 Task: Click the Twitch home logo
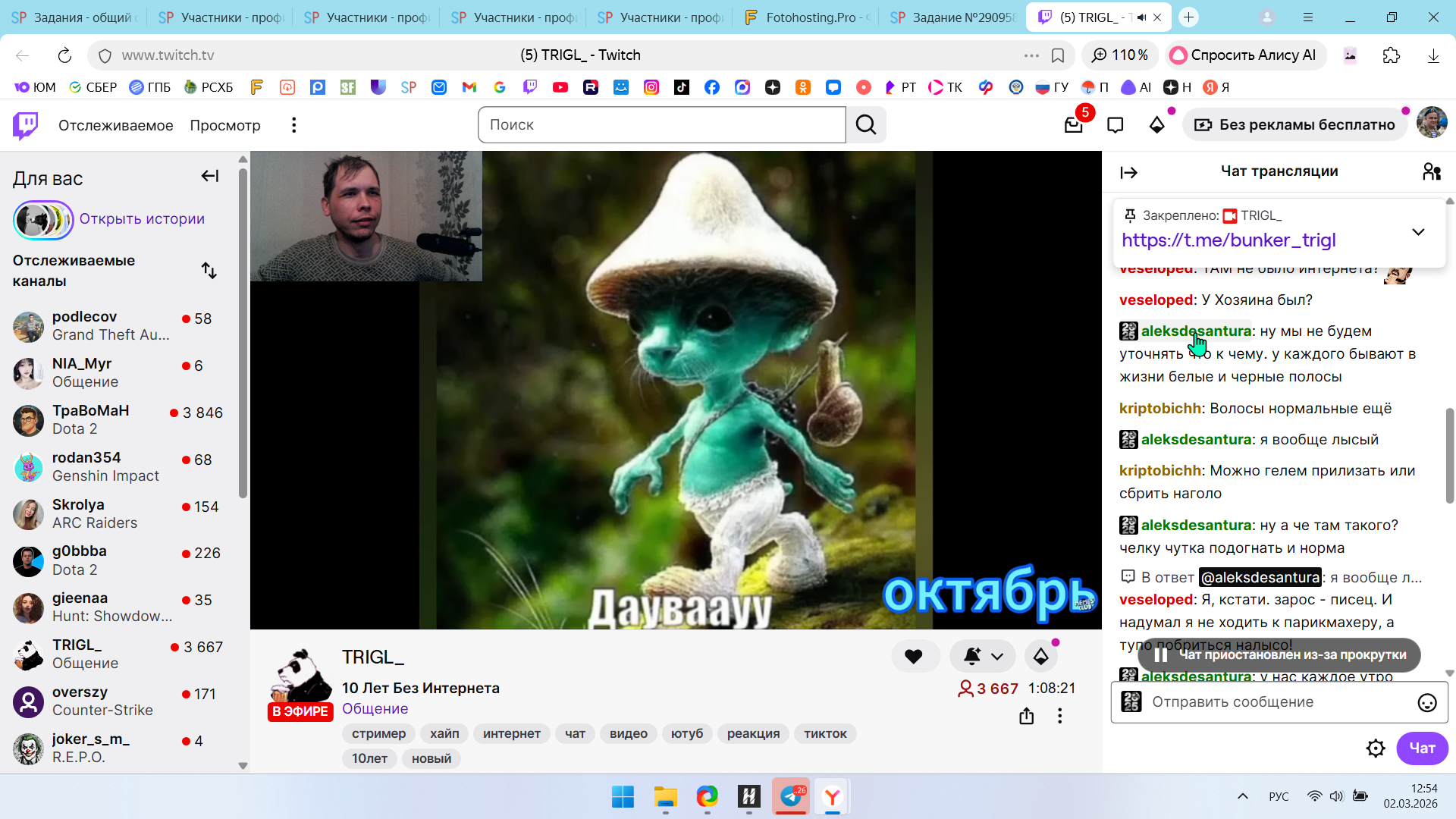tap(25, 125)
